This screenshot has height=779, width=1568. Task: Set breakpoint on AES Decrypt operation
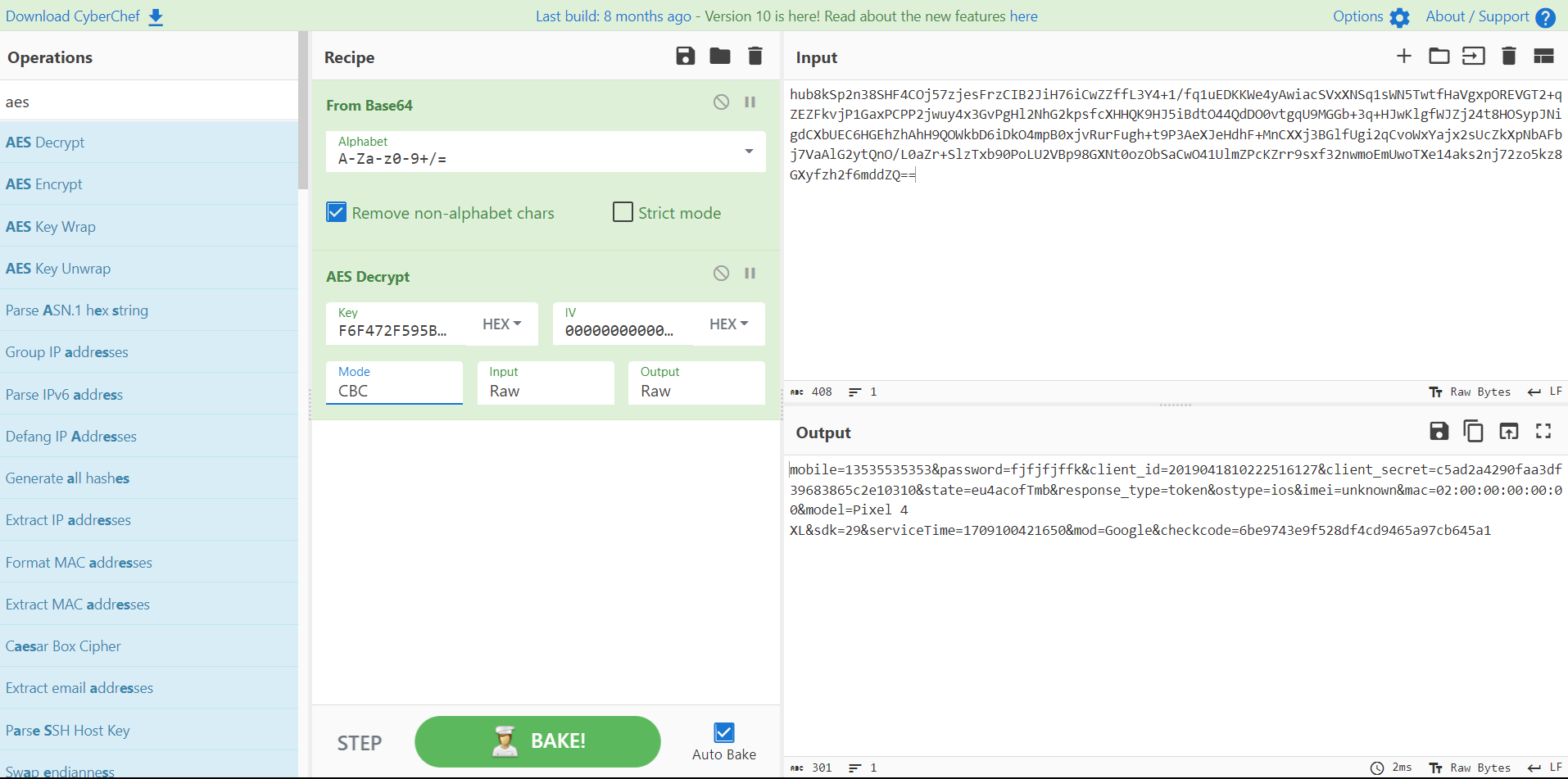[x=750, y=274]
